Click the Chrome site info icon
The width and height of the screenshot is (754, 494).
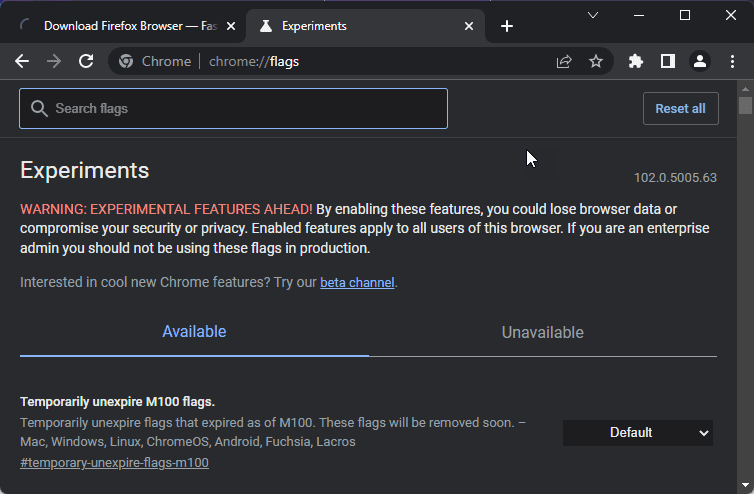pos(126,62)
